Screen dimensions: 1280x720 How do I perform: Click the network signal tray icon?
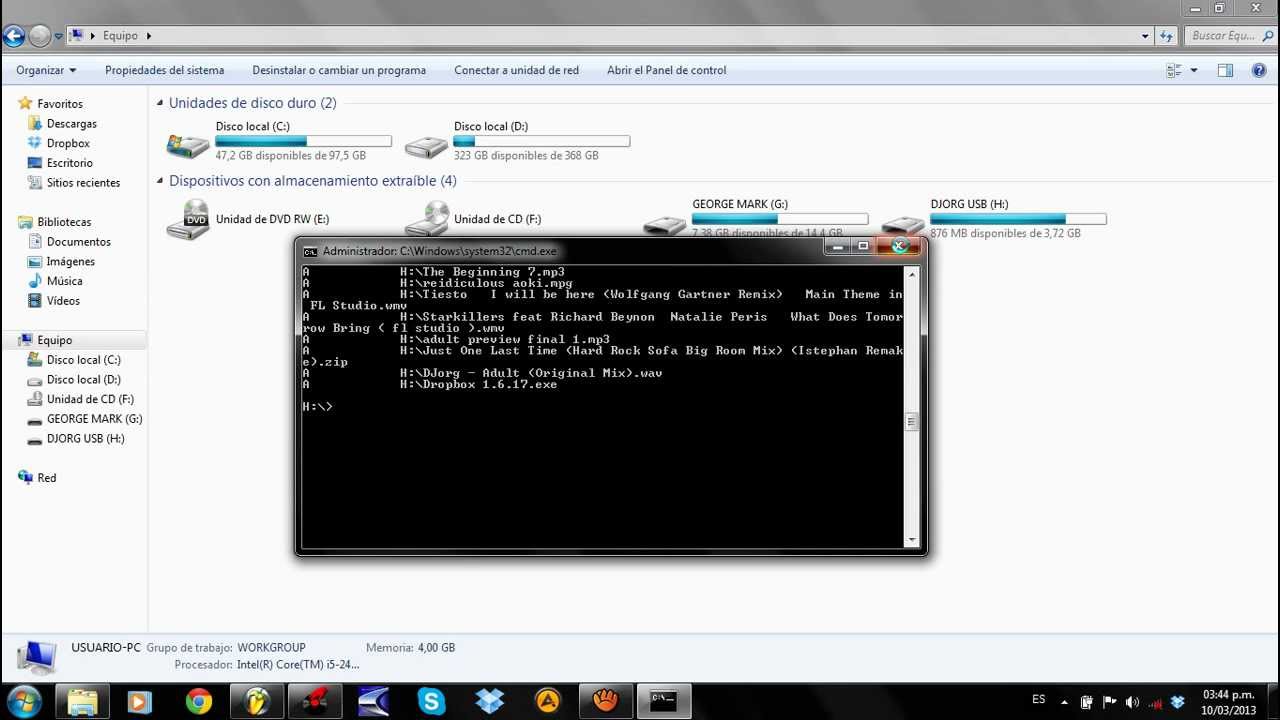click(x=1155, y=701)
